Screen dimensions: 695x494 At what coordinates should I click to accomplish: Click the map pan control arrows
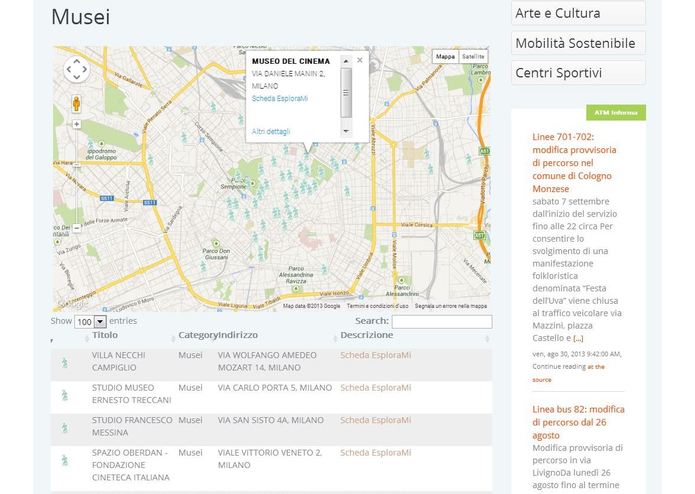[77, 70]
